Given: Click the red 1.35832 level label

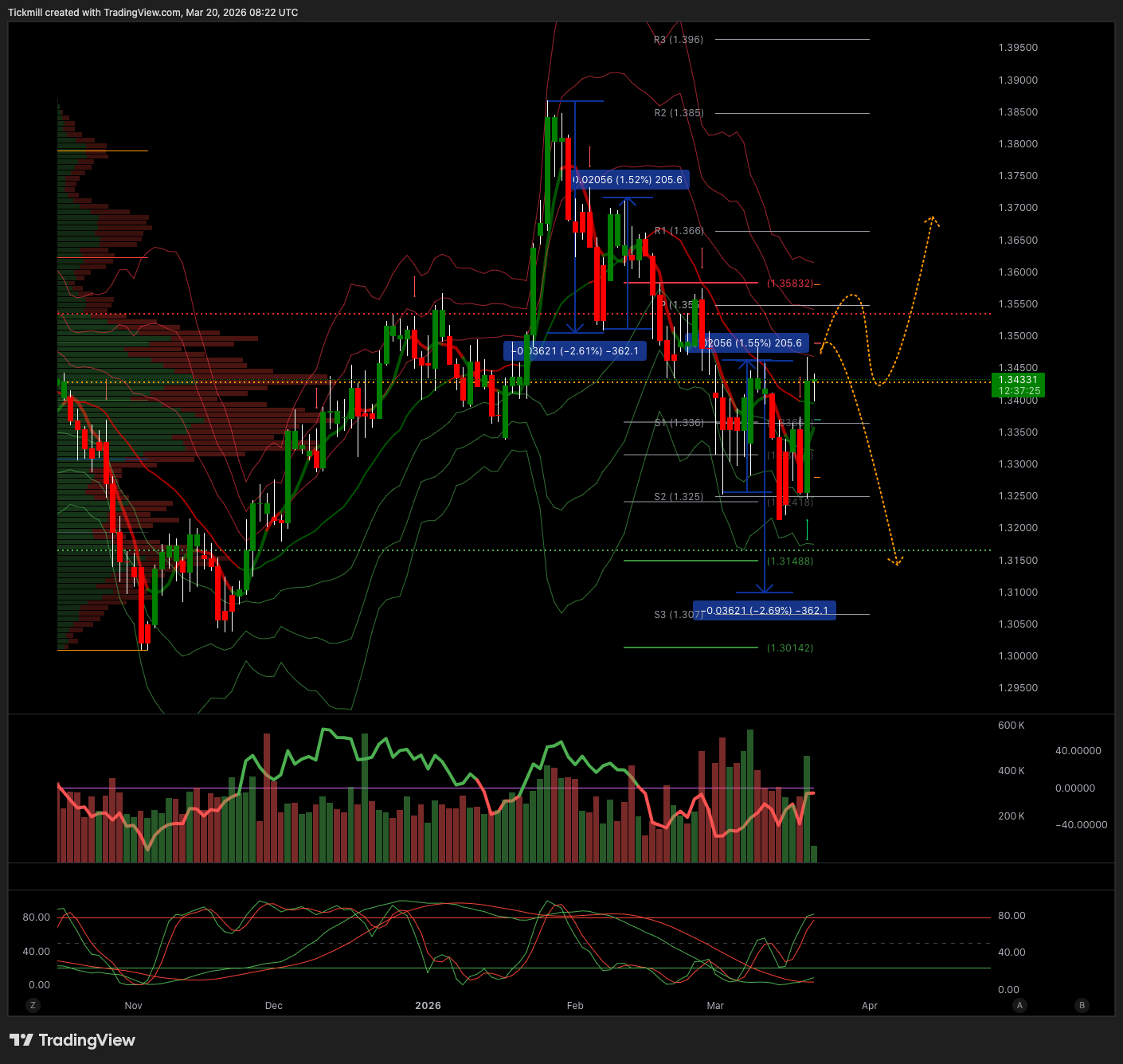Looking at the screenshot, I should coord(790,284).
